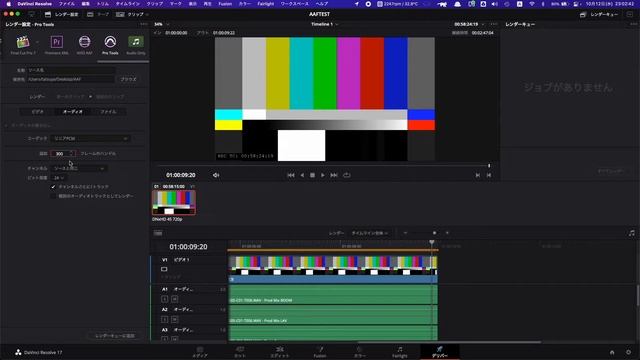This screenshot has width=640, height=360.
Task: Click the home icon at bottom right
Action: (612, 352)
